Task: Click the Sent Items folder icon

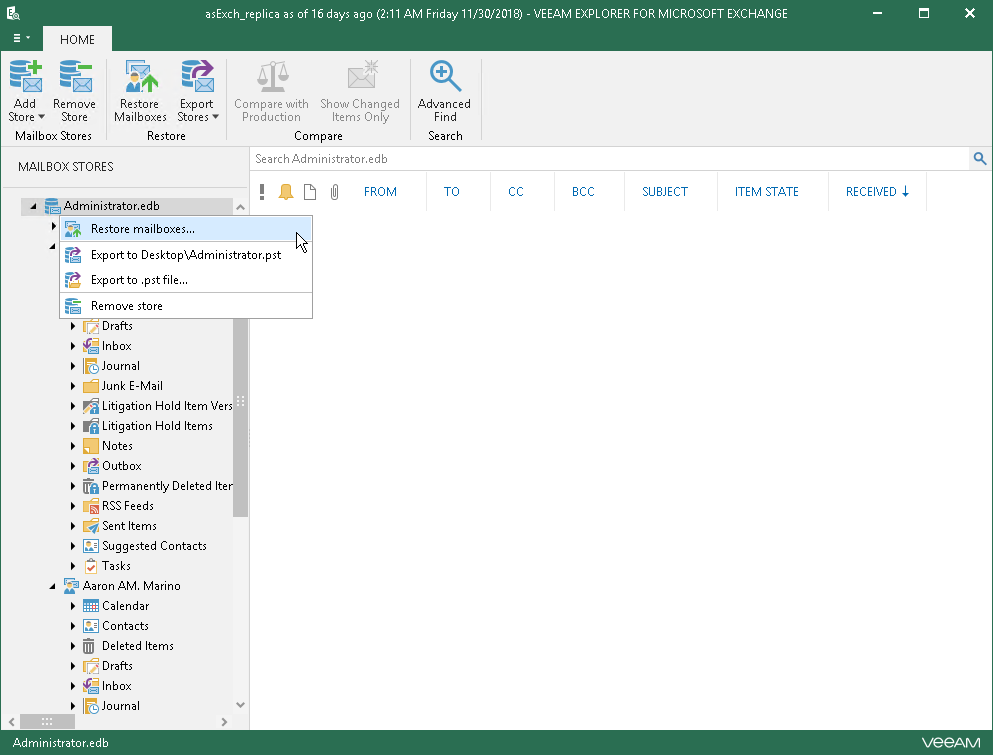Action: 91,526
